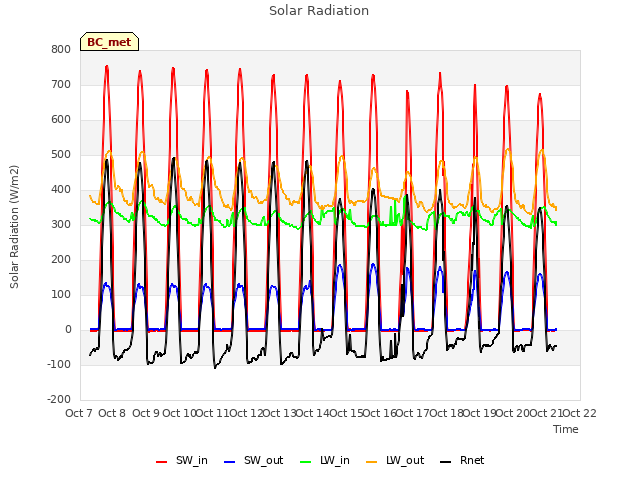Click the 300 y-axis tick label
This screenshot has height=480, width=640.
pos(61,224)
